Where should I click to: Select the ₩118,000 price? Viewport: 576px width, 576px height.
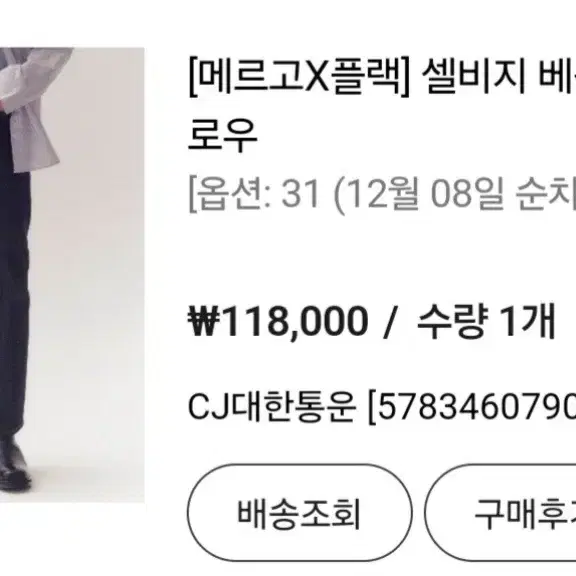click(x=278, y=321)
